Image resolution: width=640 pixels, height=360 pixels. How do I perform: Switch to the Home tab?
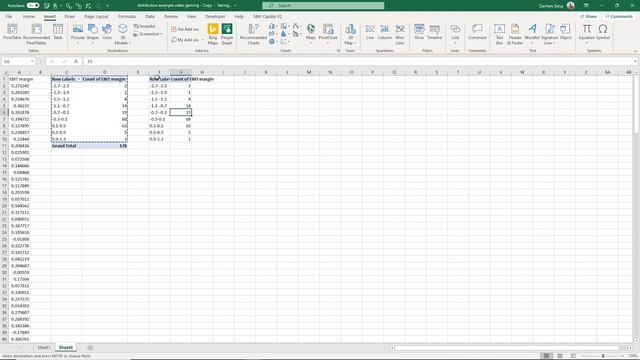click(29, 16)
